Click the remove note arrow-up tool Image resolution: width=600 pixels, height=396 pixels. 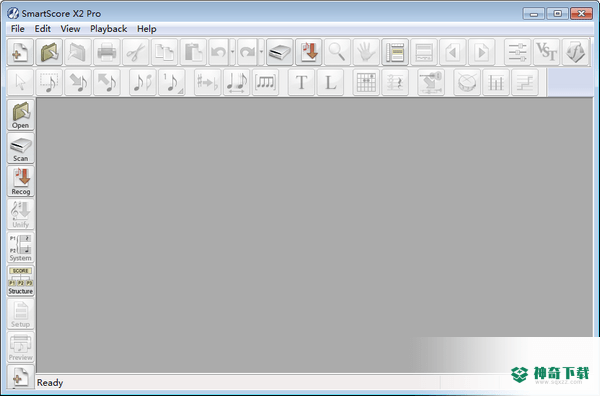pyautogui.click(x=107, y=82)
